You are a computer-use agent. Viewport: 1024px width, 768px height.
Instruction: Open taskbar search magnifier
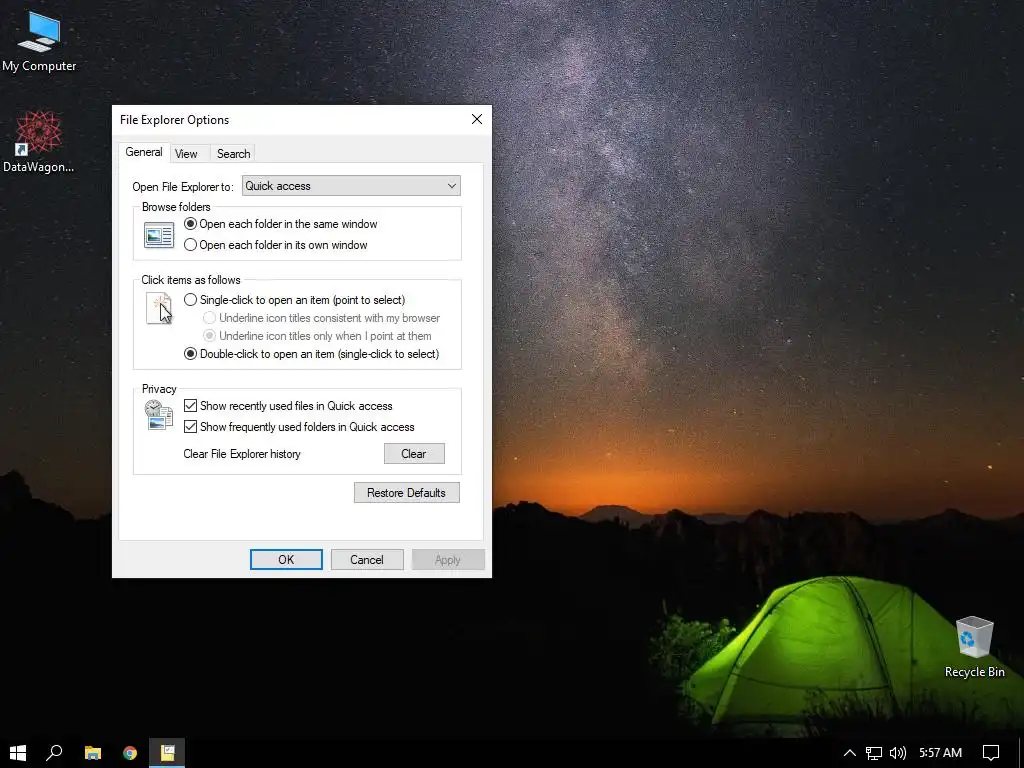click(x=54, y=753)
